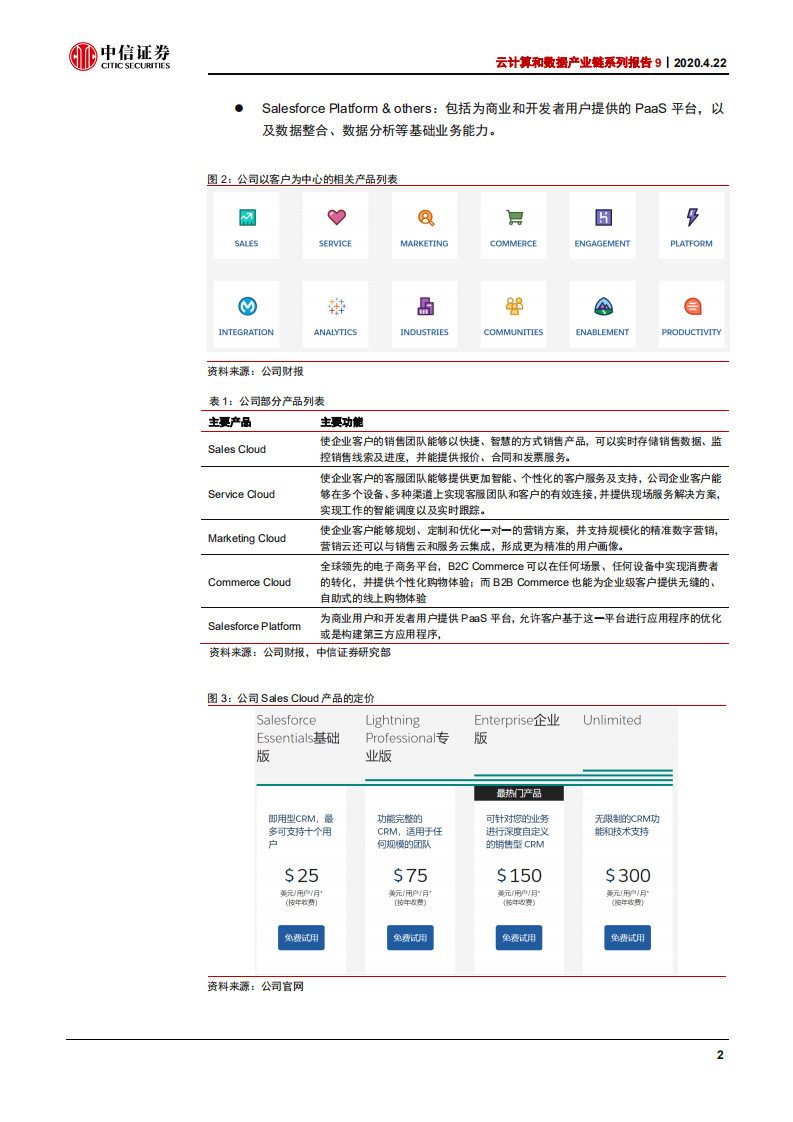Image resolution: width=793 pixels, height=1122 pixels.
Task: Click the 图 2 figure caption
Action: (302, 179)
